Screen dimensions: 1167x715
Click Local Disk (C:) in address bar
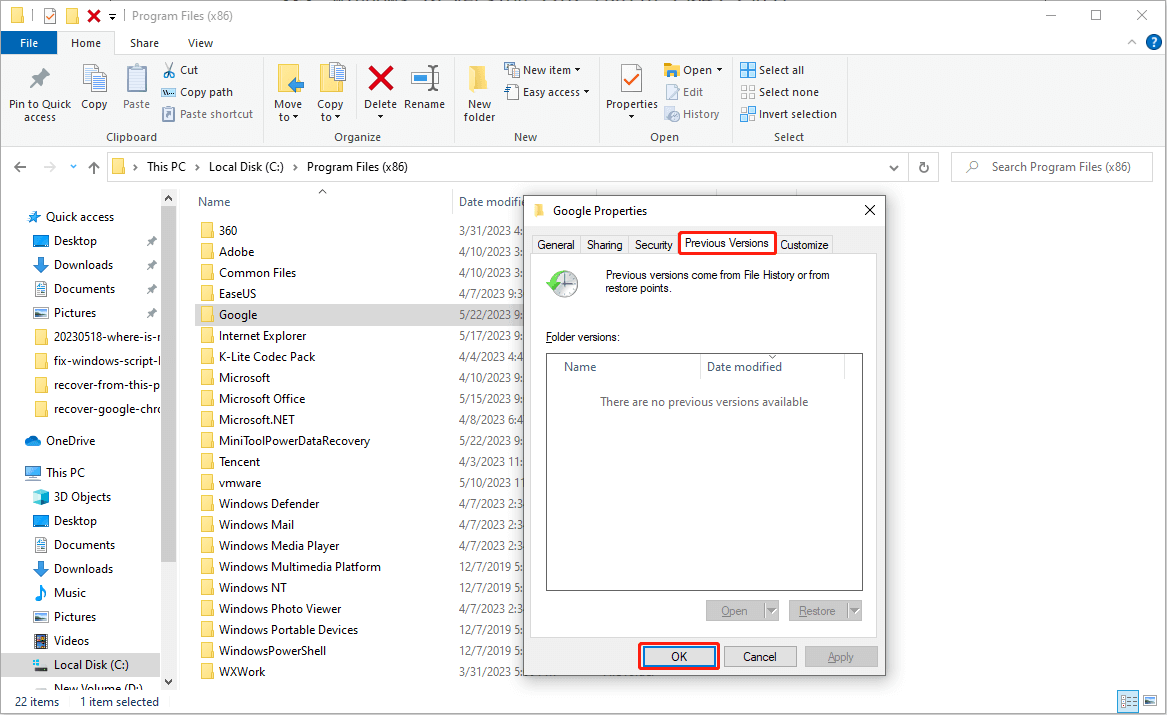246,167
